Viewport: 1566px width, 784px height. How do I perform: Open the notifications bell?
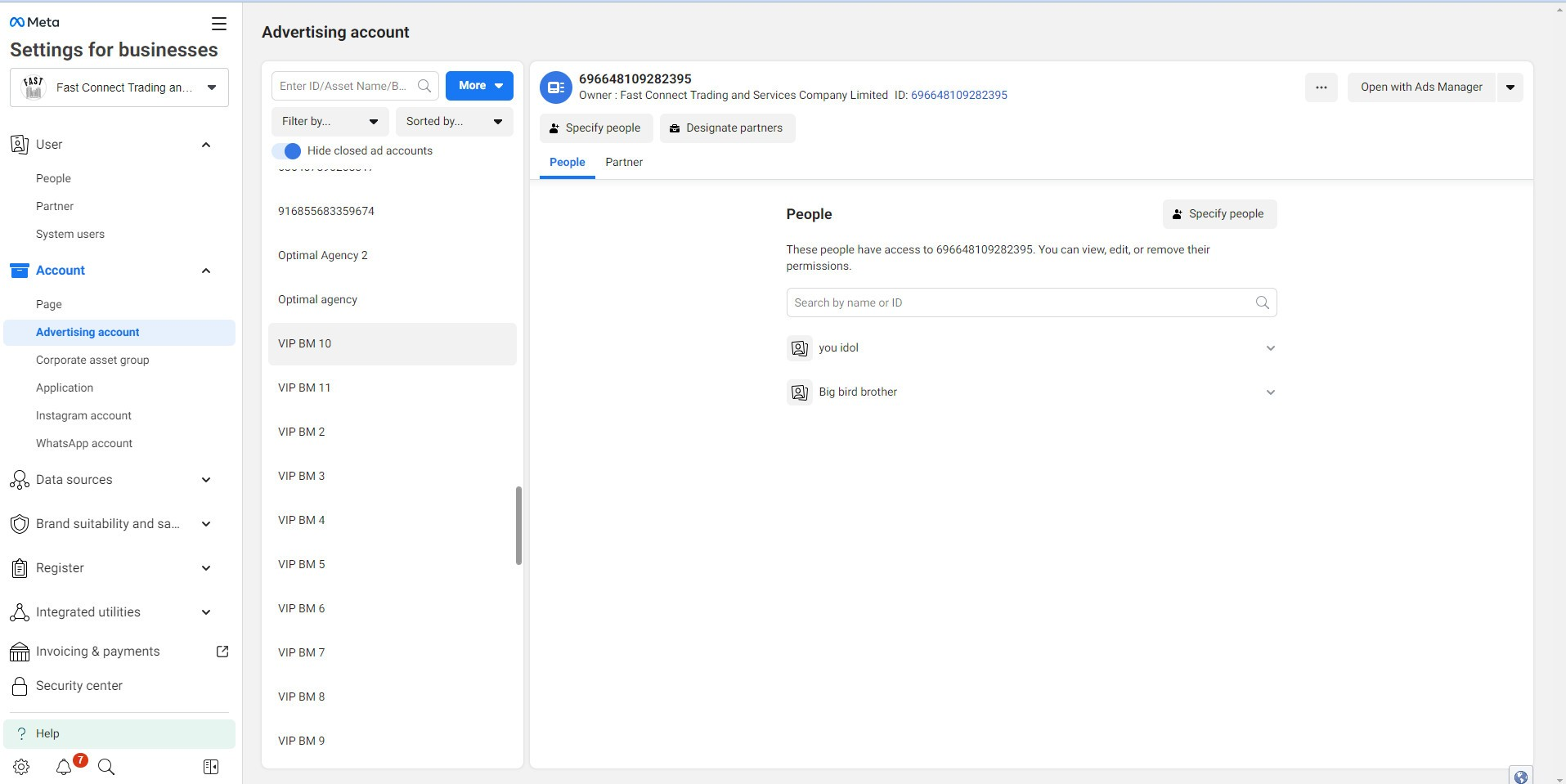pos(64,767)
